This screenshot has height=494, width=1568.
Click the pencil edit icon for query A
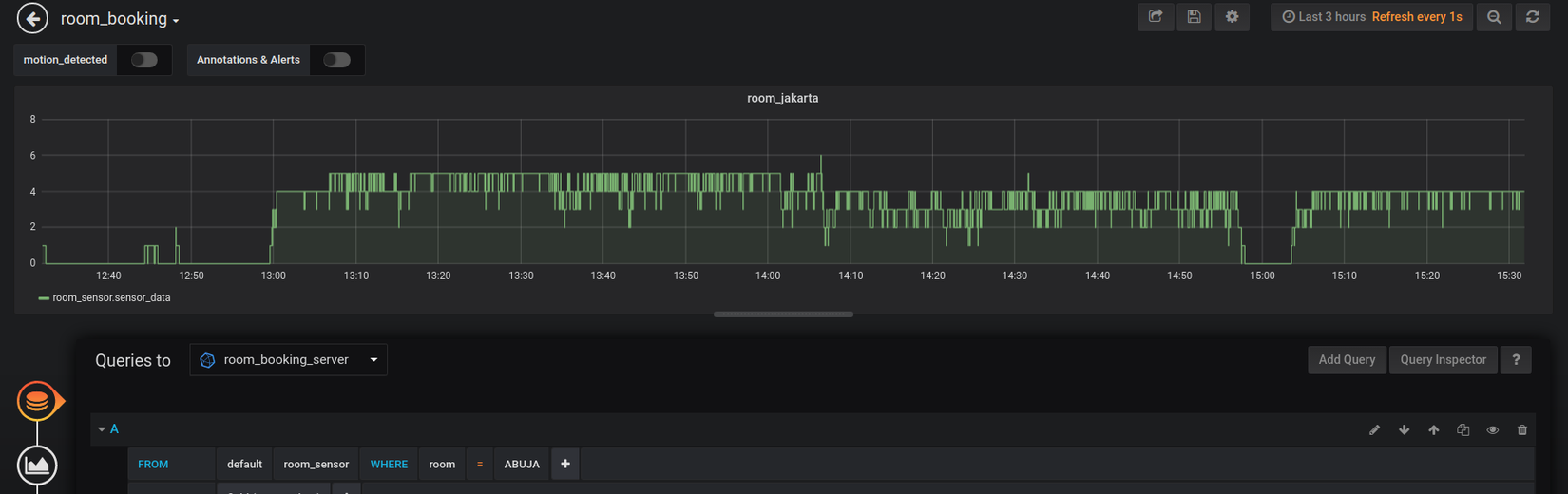pos(1374,430)
